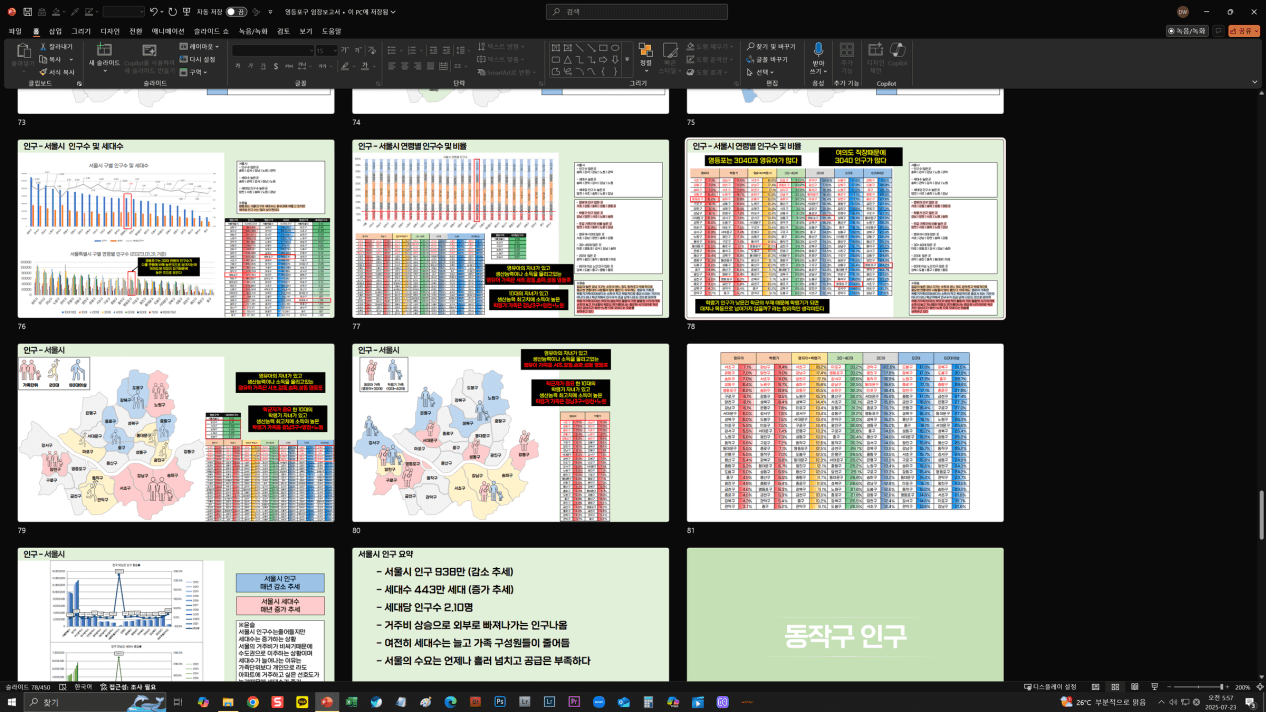The image size is (1266, 712).
Task: Click the 새 슬라이드 button
Action: pos(104,58)
